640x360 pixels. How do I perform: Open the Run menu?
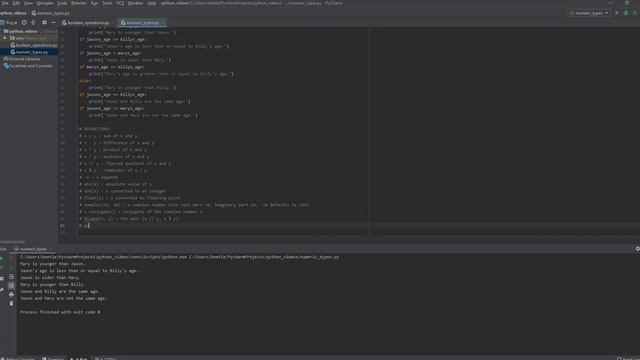click(x=94, y=3)
